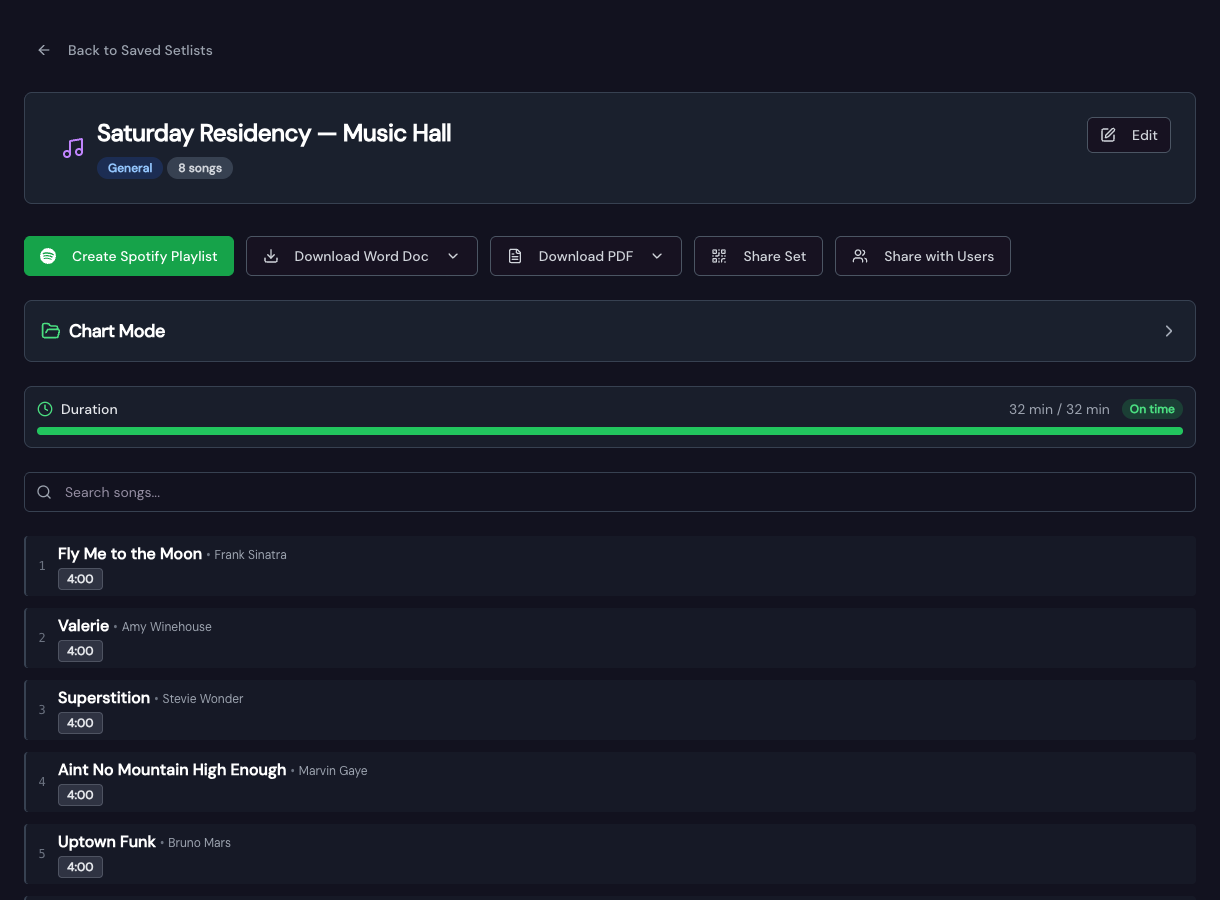Viewport: 1220px width, 900px height.
Task: Click the green duration progress bar
Action: pos(610,431)
